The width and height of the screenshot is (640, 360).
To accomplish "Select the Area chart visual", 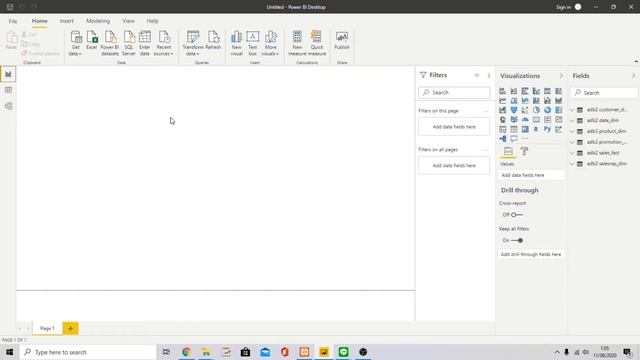I will pyautogui.click(x=513, y=100).
